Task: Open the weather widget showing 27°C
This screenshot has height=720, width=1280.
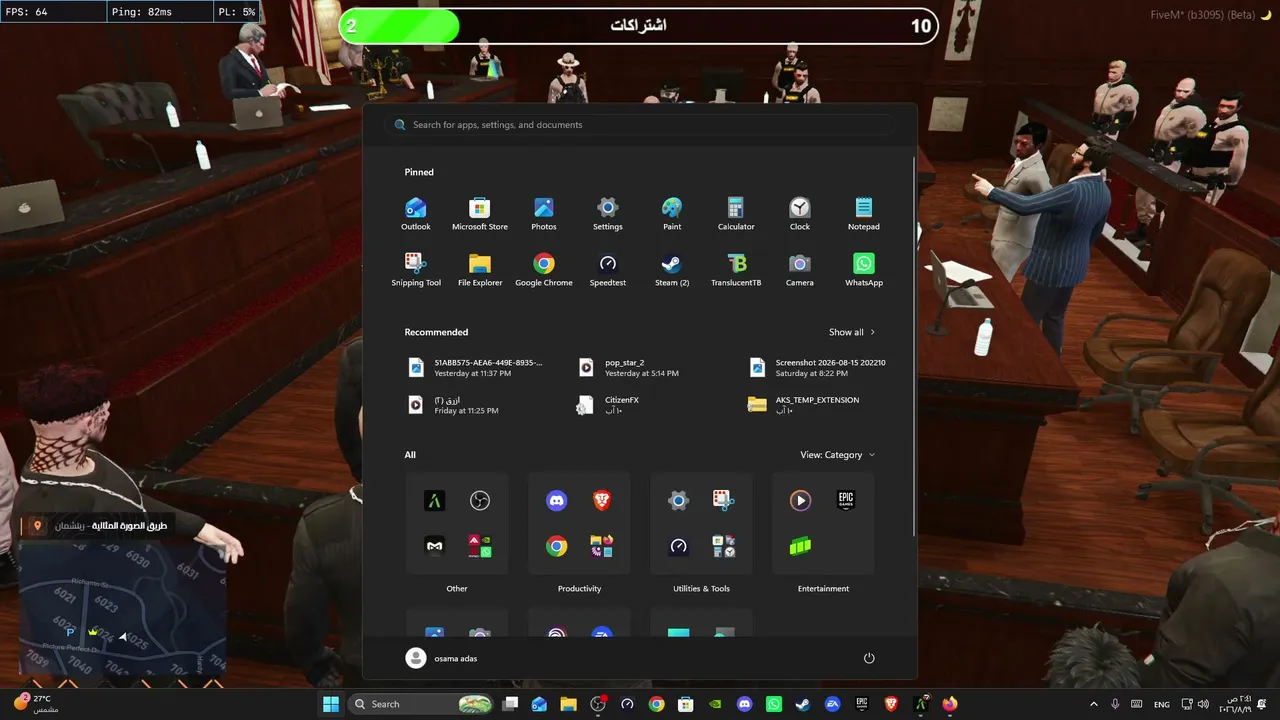Action: point(37,704)
